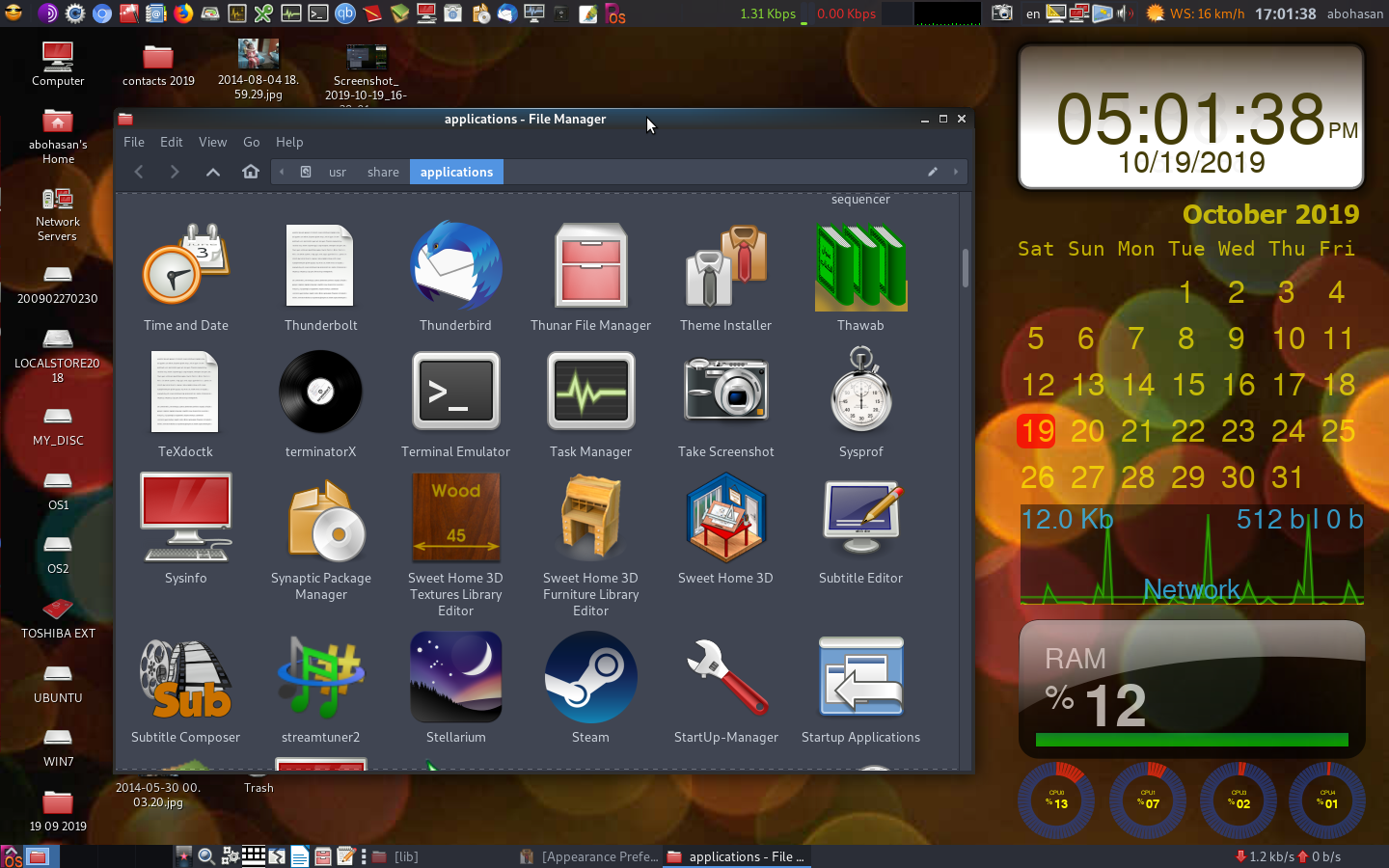The height and width of the screenshot is (868, 1389).
Task: Click the root filesystem path bar button
Action: tap(306, 172)
